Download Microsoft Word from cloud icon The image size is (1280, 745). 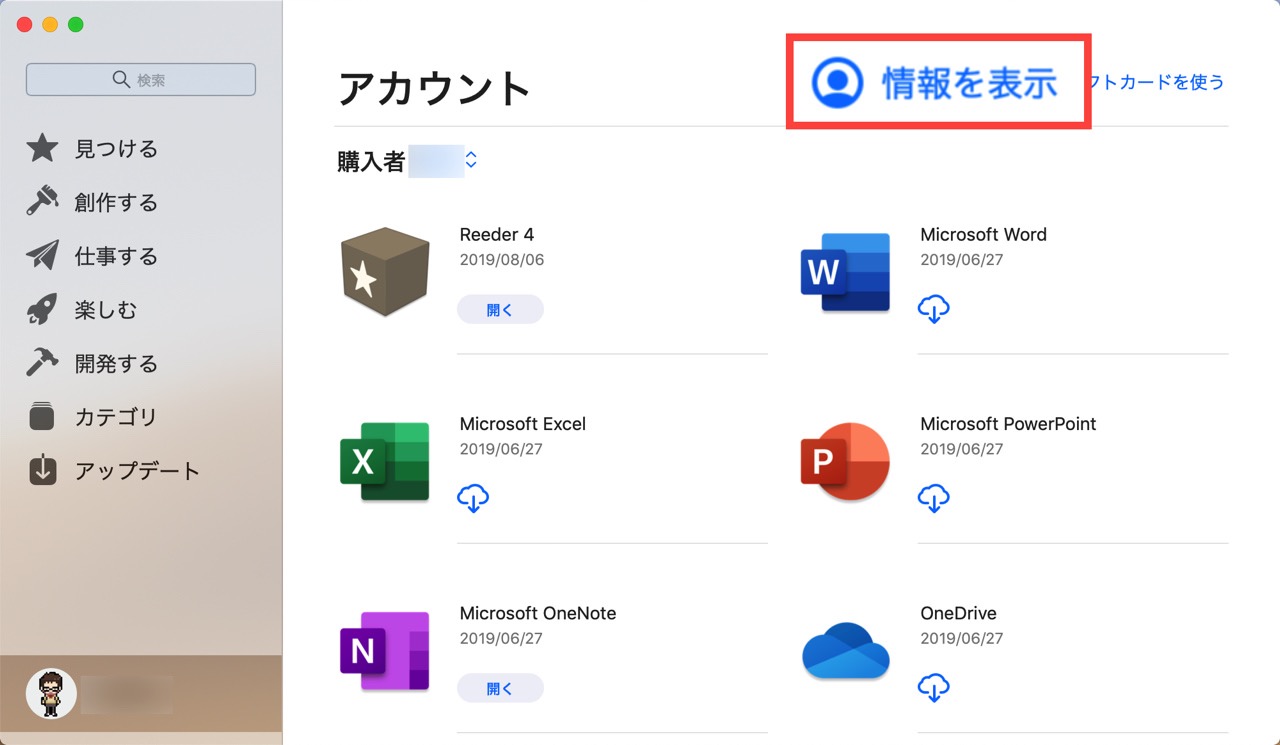933,309
